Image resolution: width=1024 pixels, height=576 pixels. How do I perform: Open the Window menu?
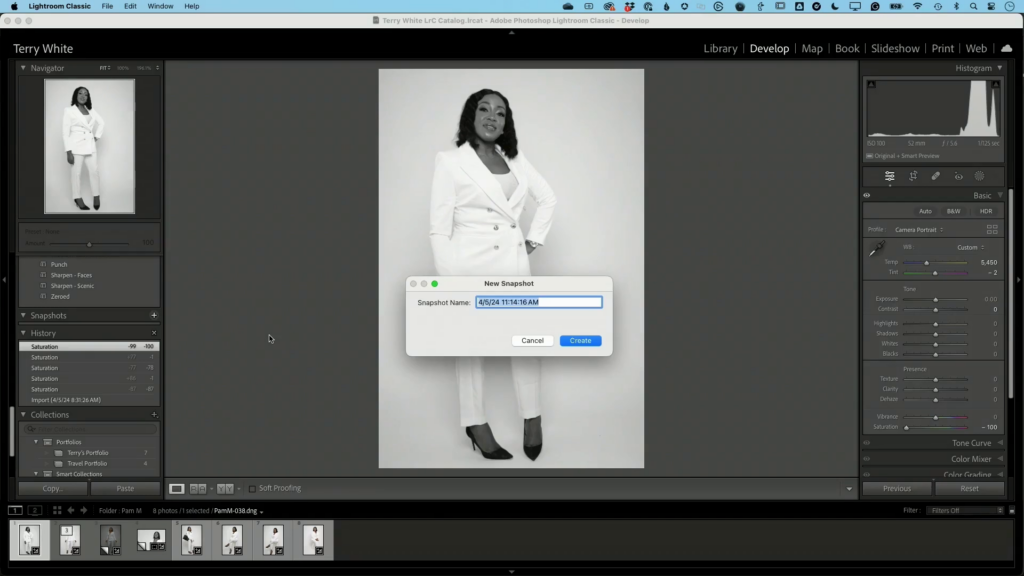coord(160,7)
